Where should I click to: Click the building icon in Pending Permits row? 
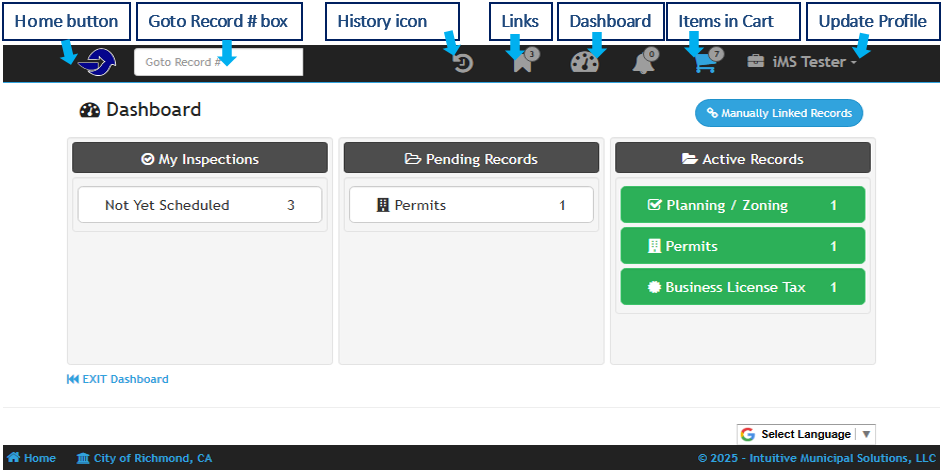point(382,206)
